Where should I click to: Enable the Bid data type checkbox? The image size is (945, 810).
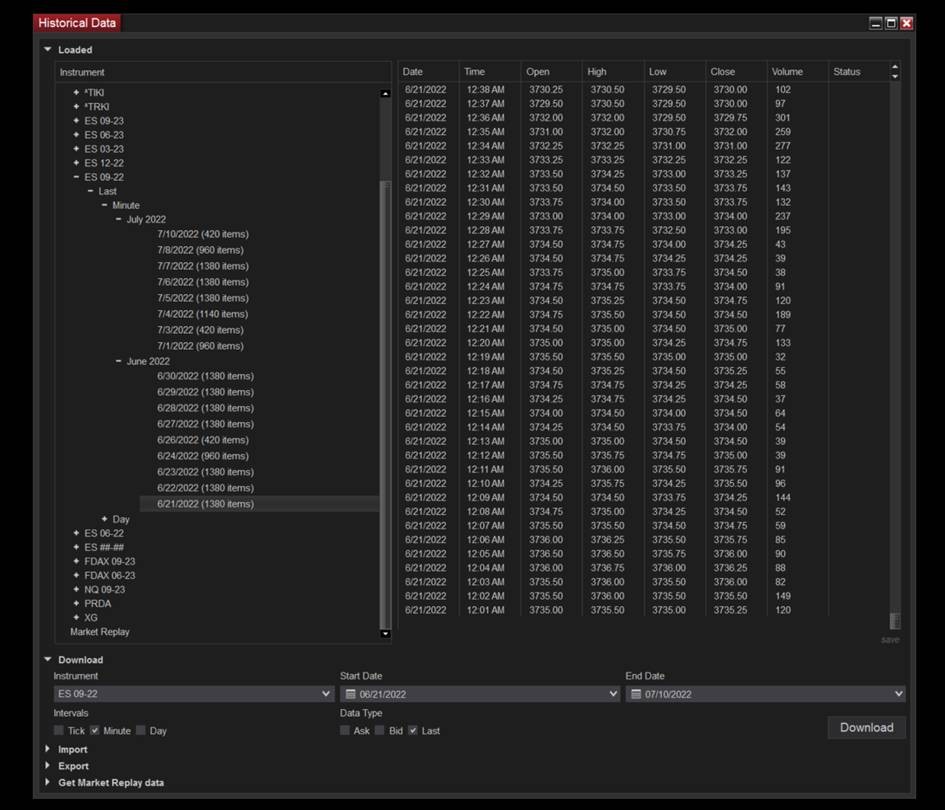click(x=380, y=730)
